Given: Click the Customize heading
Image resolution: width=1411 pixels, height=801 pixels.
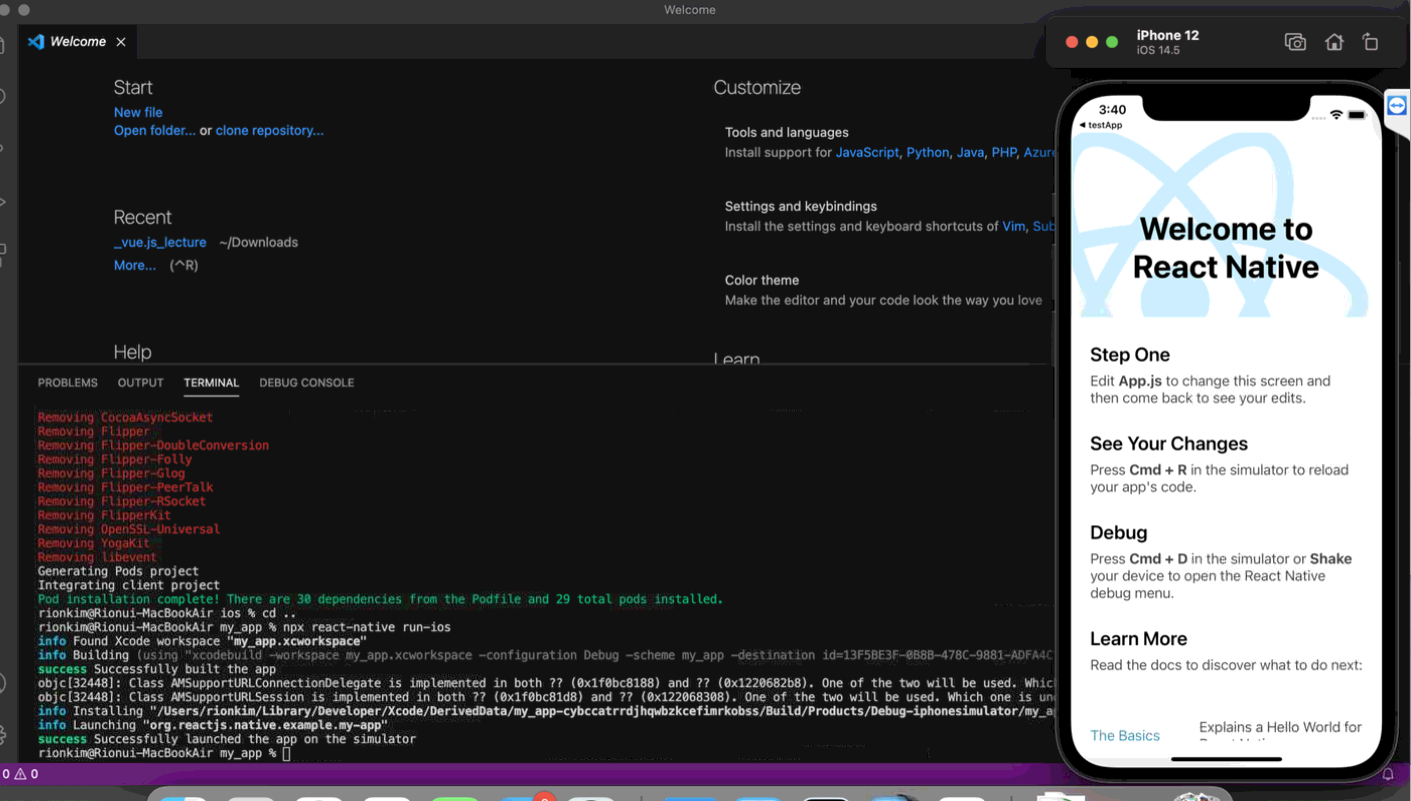Looking at the screenshot, I should (757, 88).
